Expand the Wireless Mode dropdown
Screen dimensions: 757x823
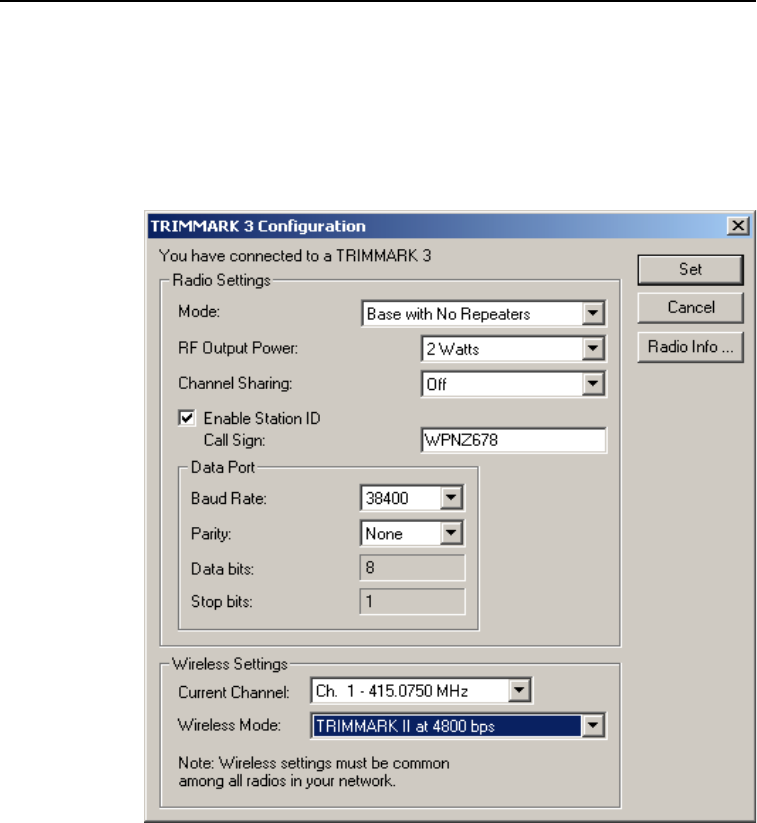(x=593, y=726)
